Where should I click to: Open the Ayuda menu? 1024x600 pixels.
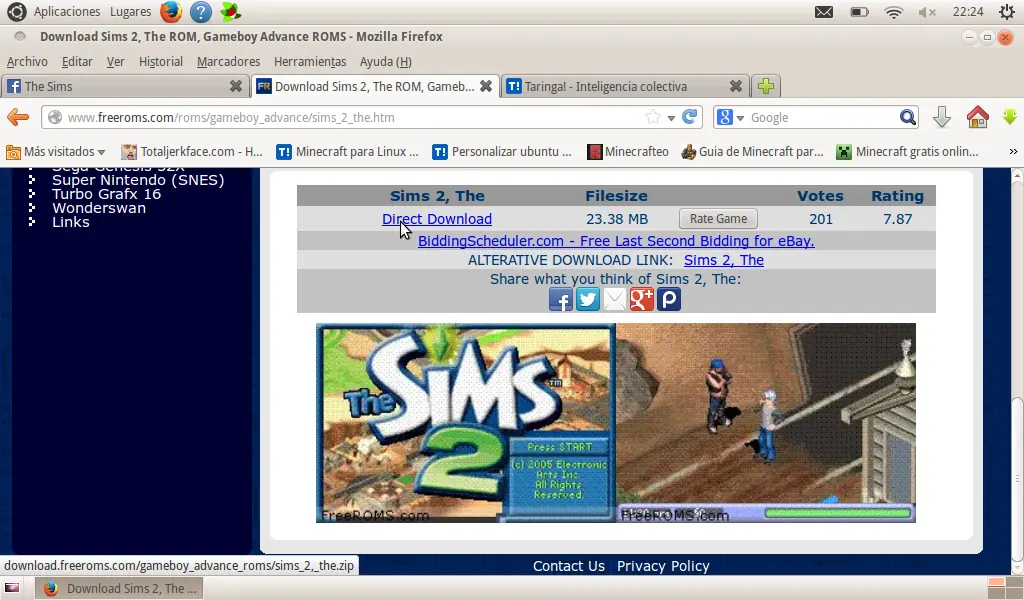[385, 61]
